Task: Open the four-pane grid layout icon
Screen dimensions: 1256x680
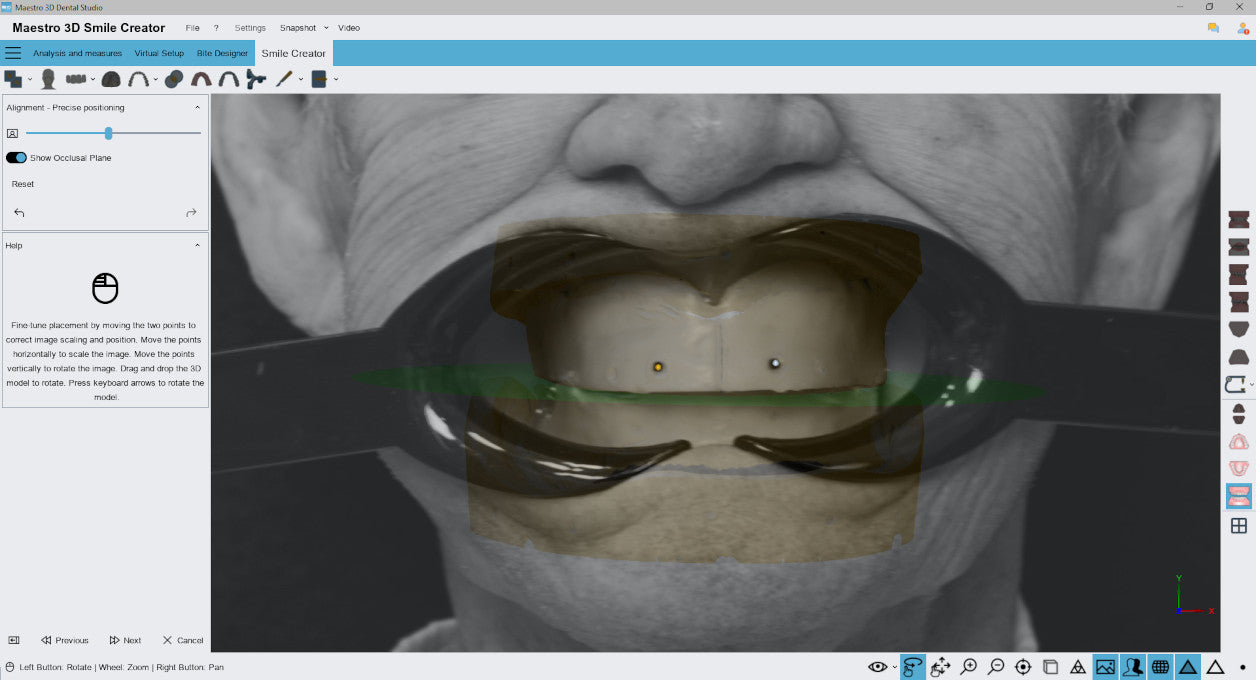Action: point(1238,526)
